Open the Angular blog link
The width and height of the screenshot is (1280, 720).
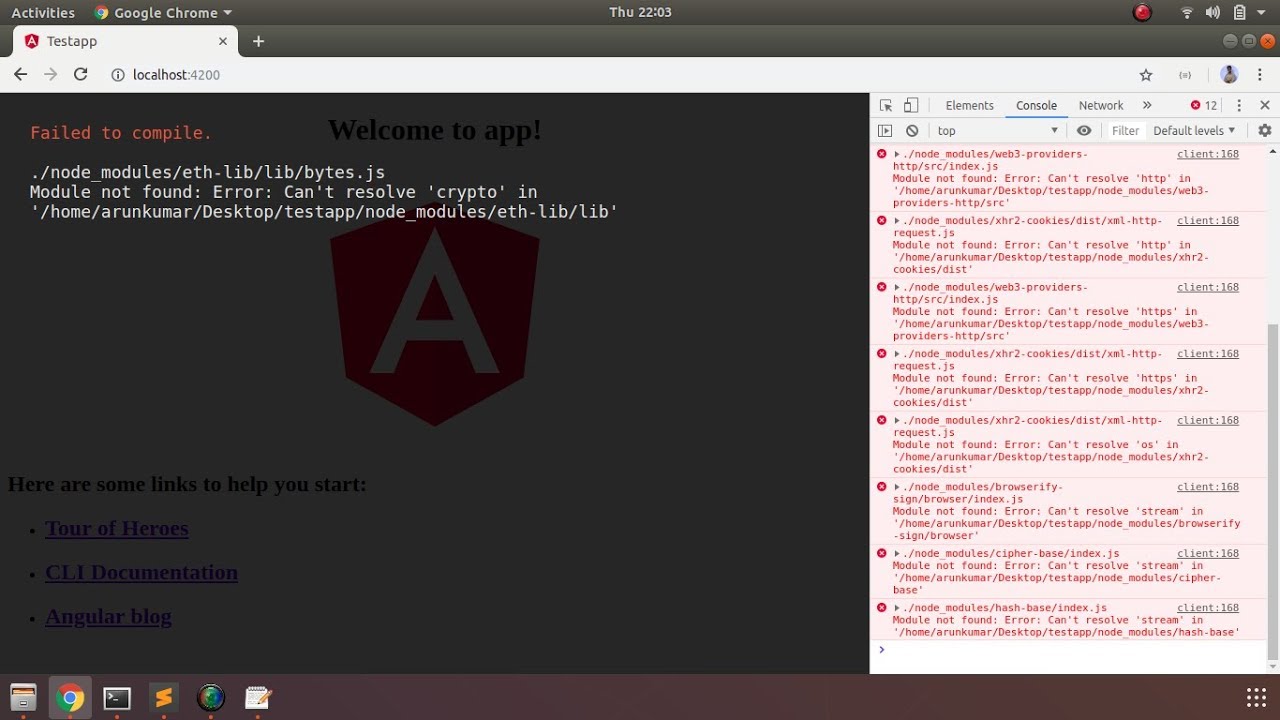108,616
